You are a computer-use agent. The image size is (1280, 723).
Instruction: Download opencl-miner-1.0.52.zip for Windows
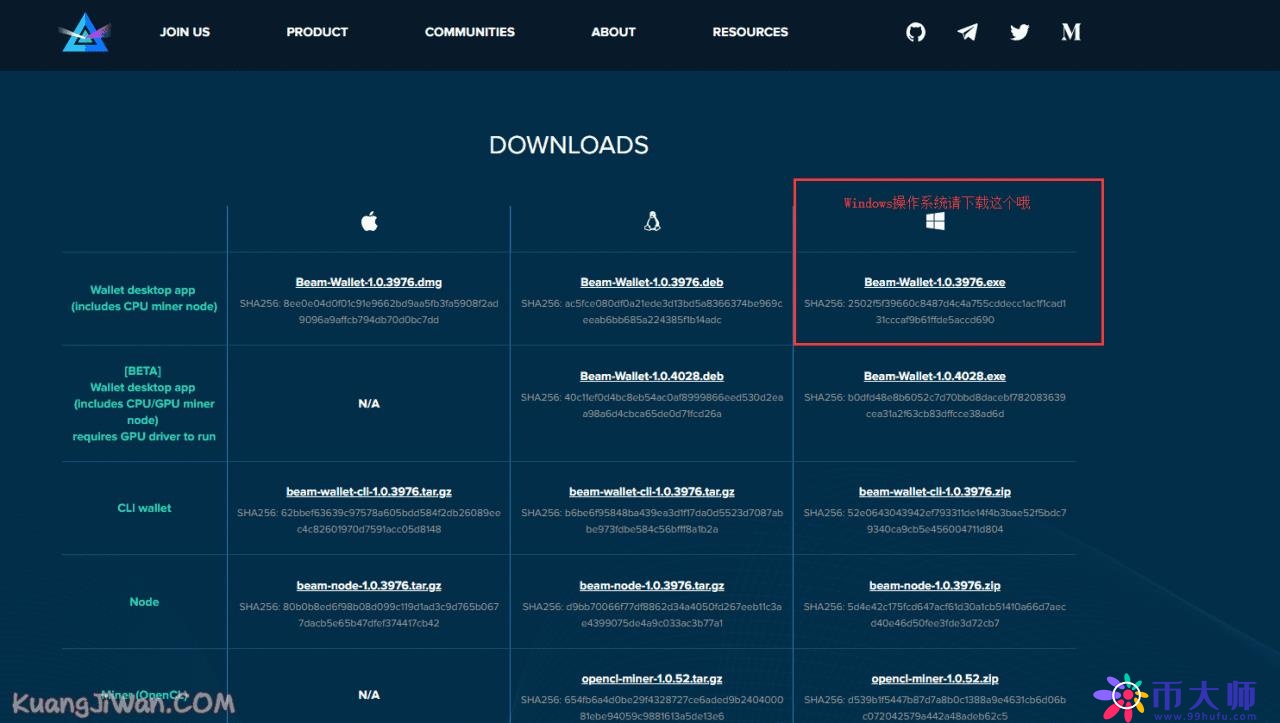[935, 678]
